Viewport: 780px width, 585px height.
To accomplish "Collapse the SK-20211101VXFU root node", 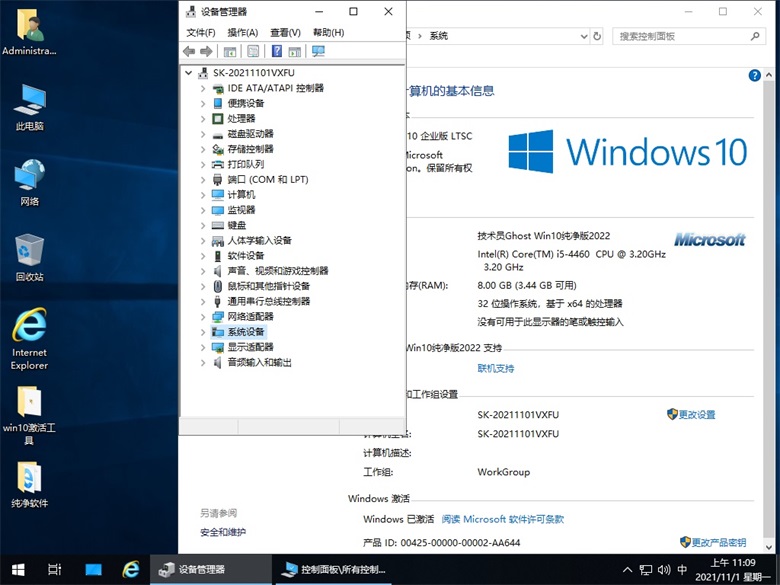I will pyautogui.click(x=189, y=73).
